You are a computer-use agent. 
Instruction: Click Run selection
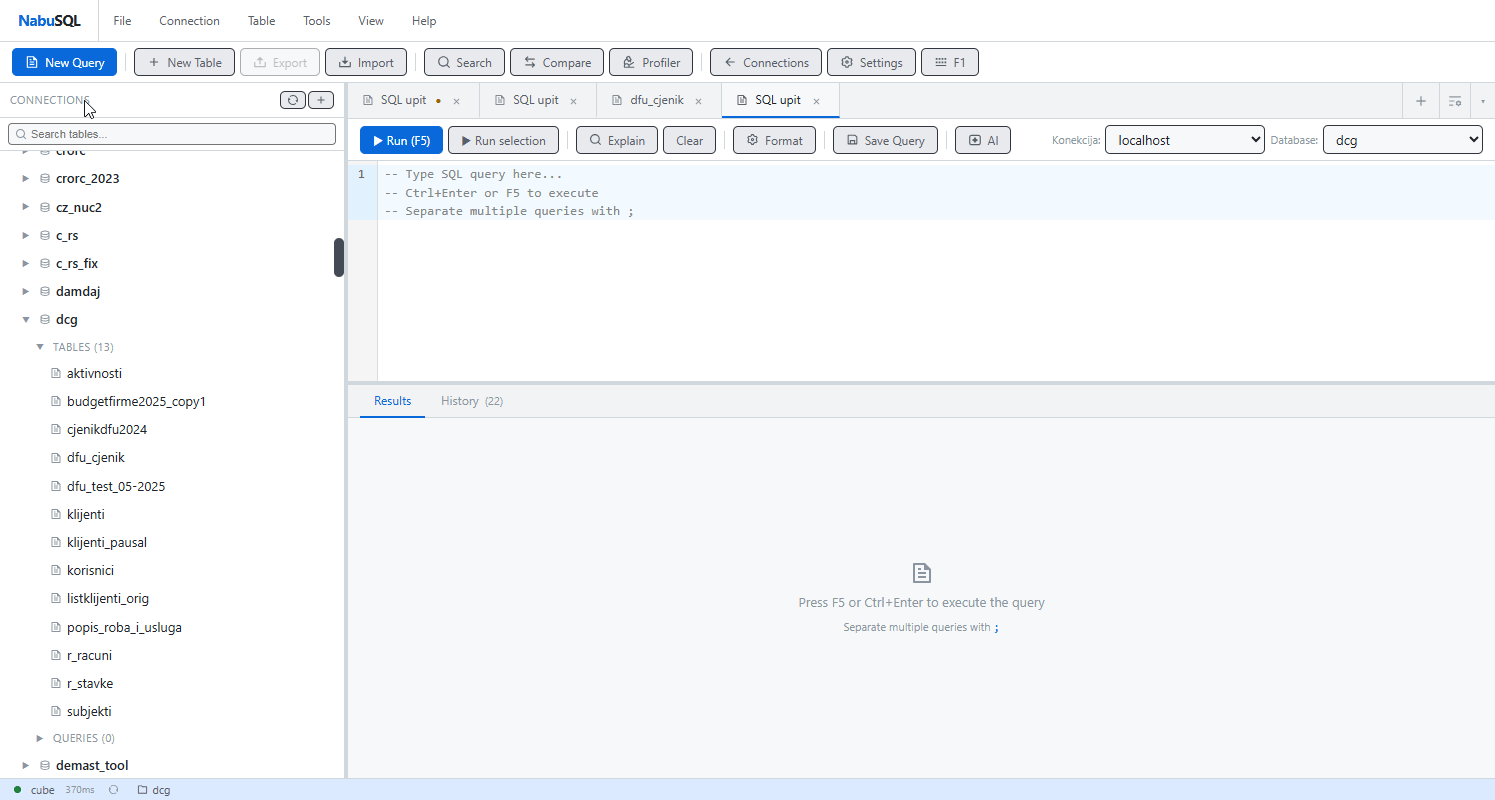coord(503,140)
